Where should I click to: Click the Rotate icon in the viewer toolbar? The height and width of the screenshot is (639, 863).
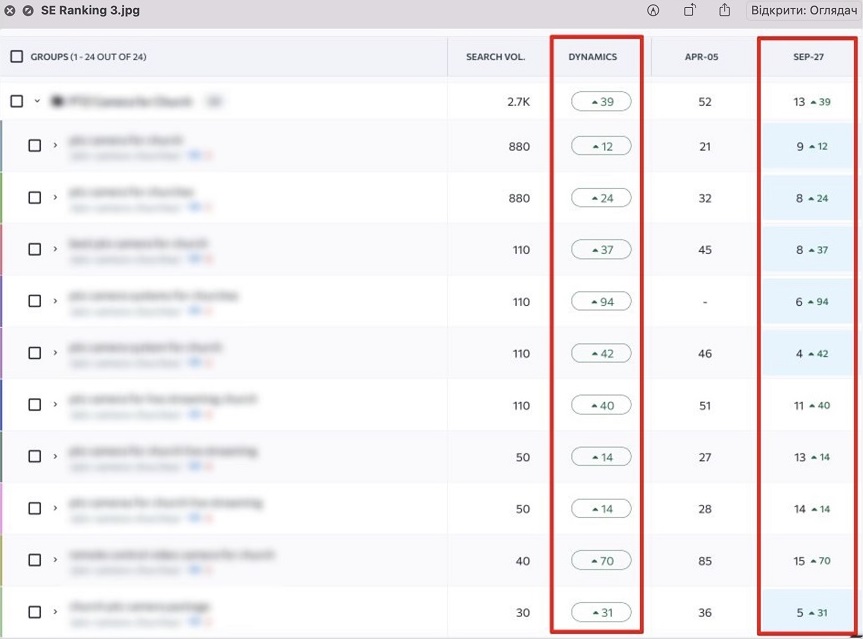click(689, 10)
